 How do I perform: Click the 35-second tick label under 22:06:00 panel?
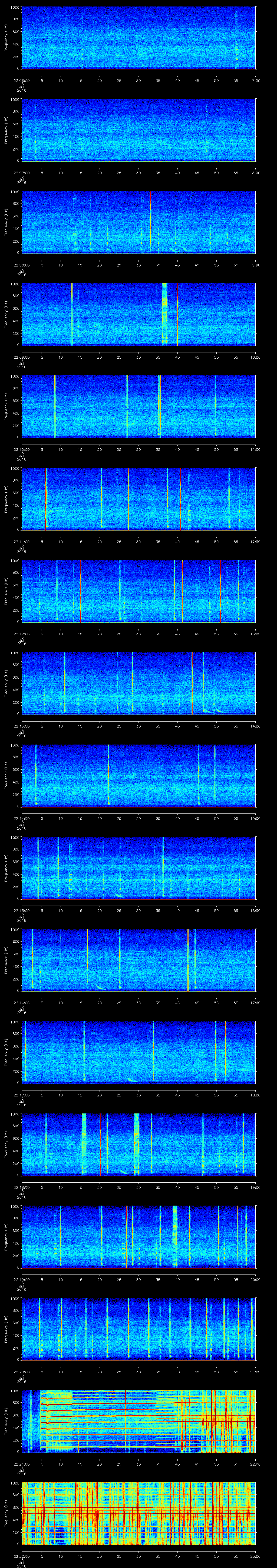point(158,80)
